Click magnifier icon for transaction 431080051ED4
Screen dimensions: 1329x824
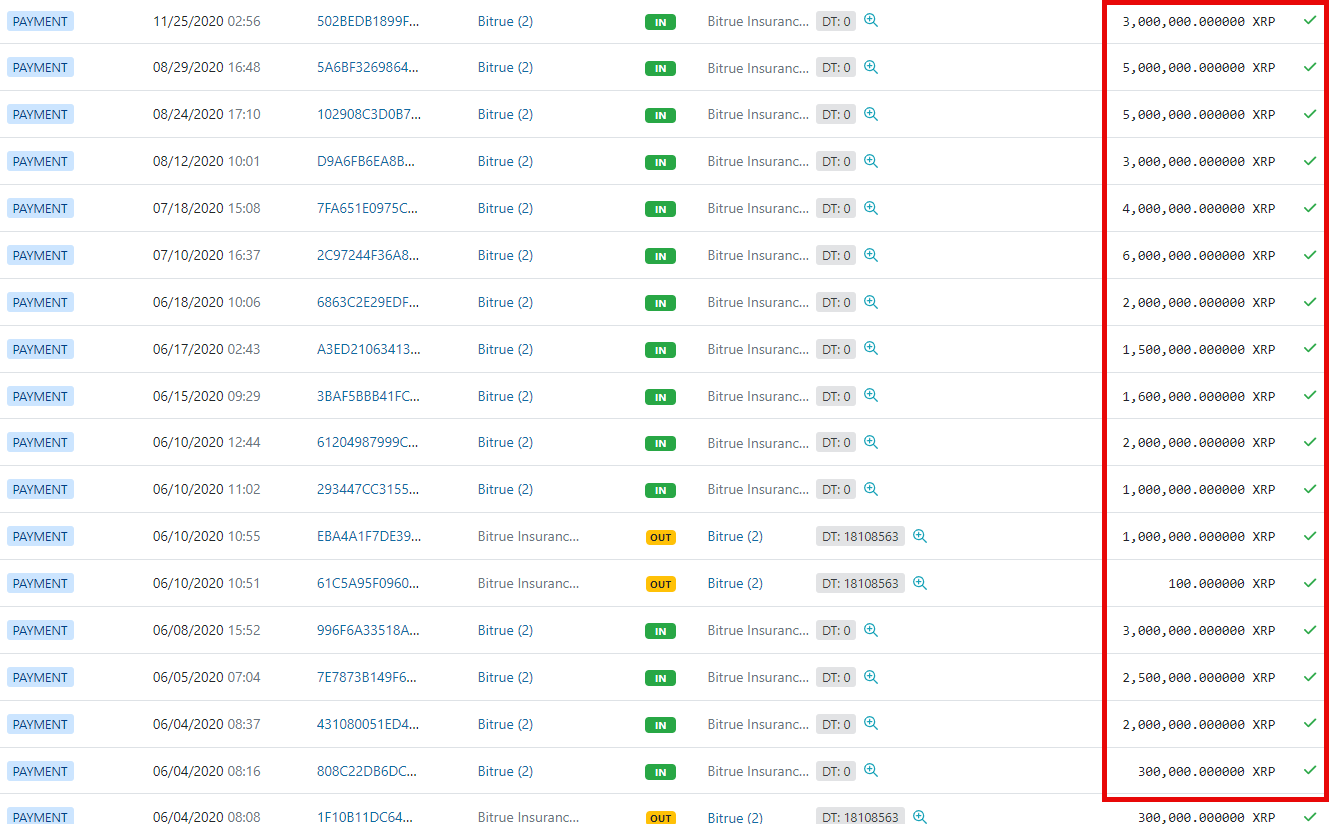[871, 724]
